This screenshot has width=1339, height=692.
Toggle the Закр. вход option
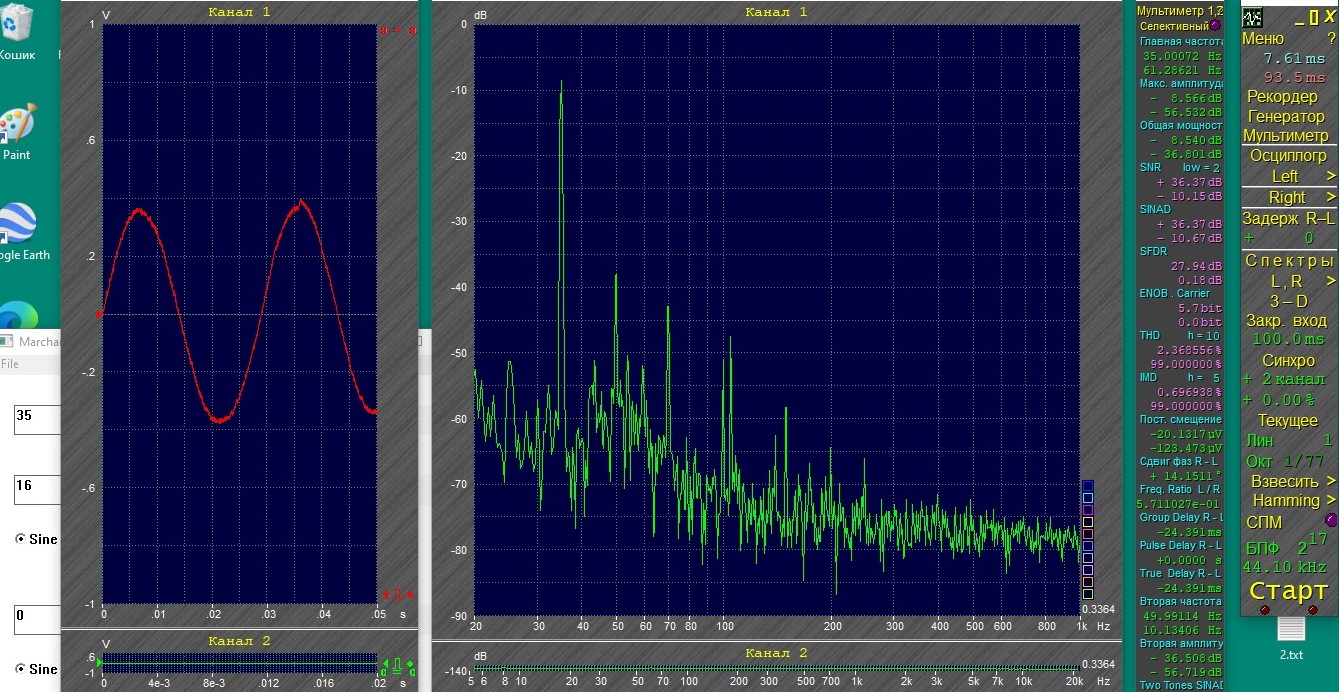[1289, 321]
